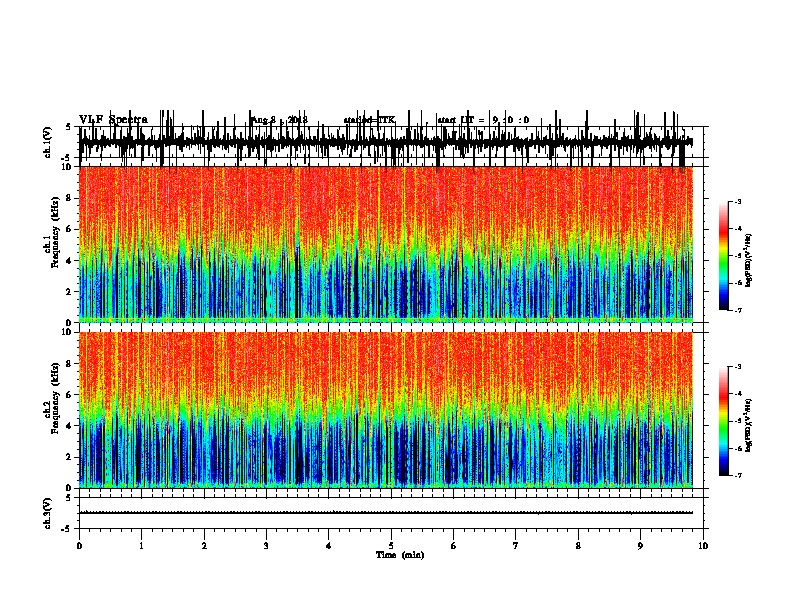Viewport: 792px width, 612px height.
Task: Click the 4 kHz tick on ch.2 axis
Action: 70,426
